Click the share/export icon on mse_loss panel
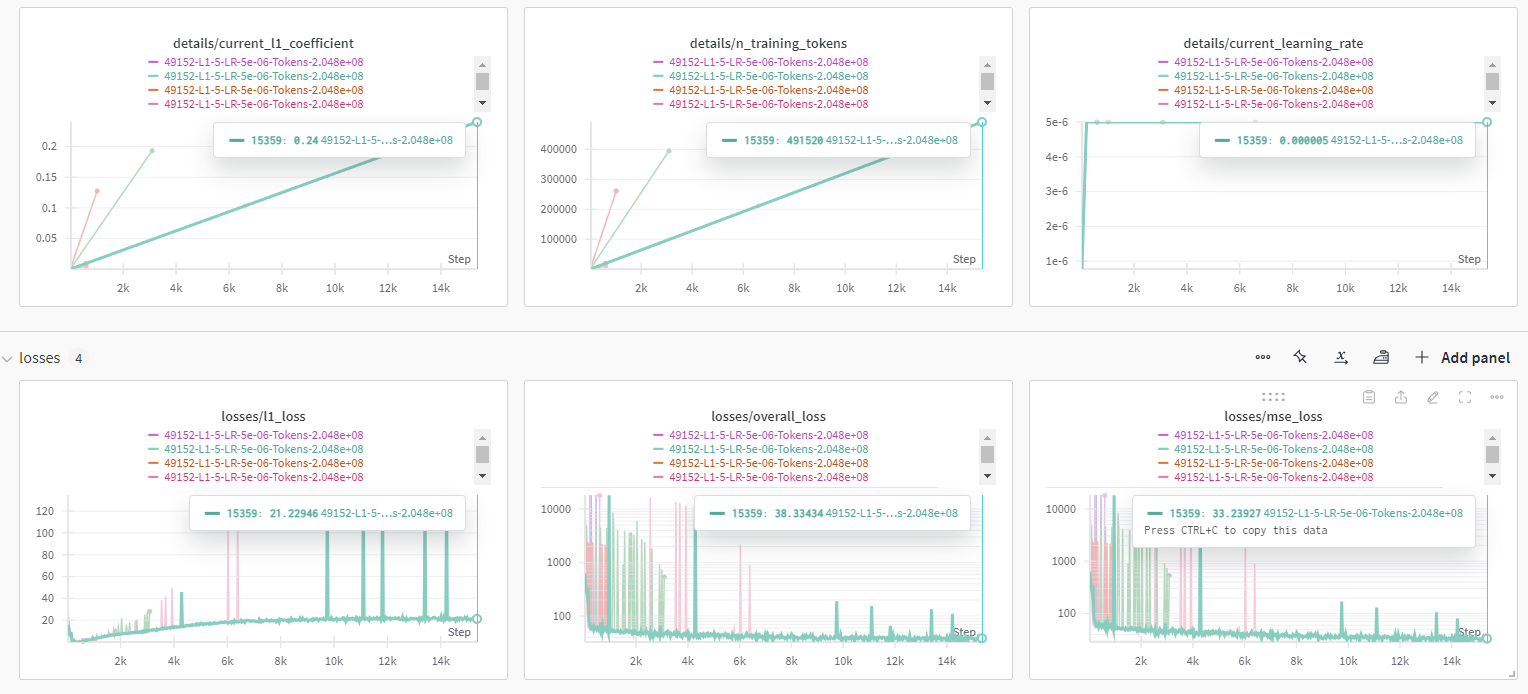The height and width of the screenshot is (694, 1528). click(1401, 397)
